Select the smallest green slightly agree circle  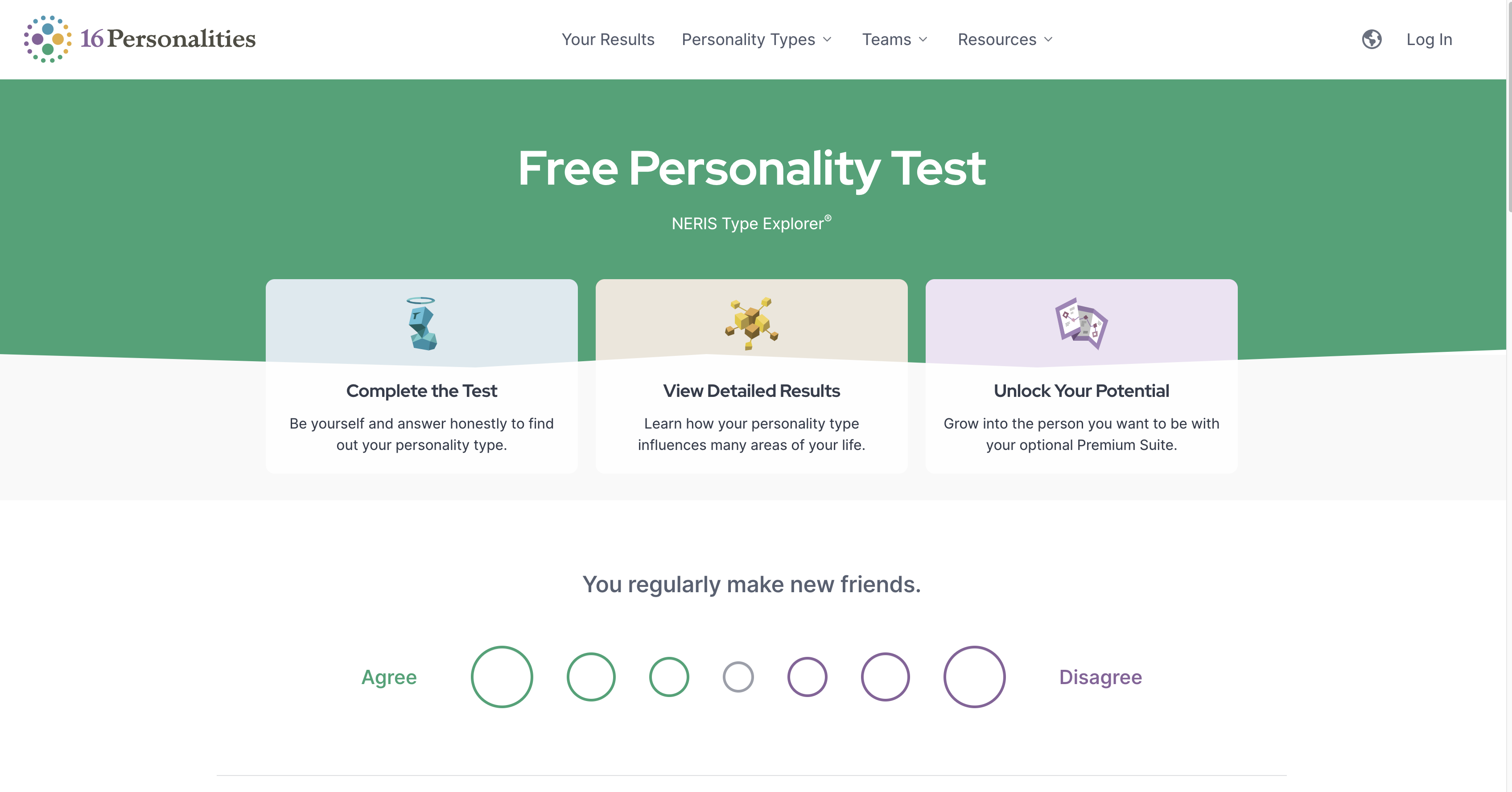coord(669,677)
